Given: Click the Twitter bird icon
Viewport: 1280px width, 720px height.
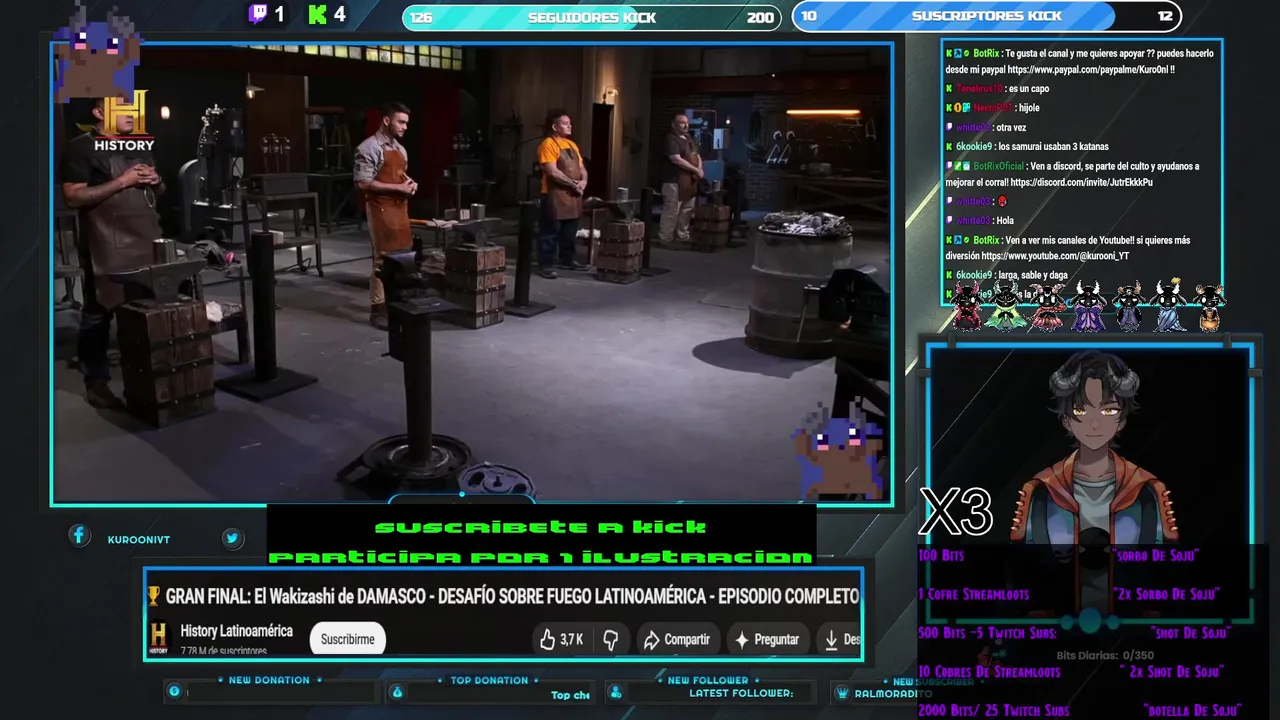Looking at the screenshot, I should [x=232, y=538].
